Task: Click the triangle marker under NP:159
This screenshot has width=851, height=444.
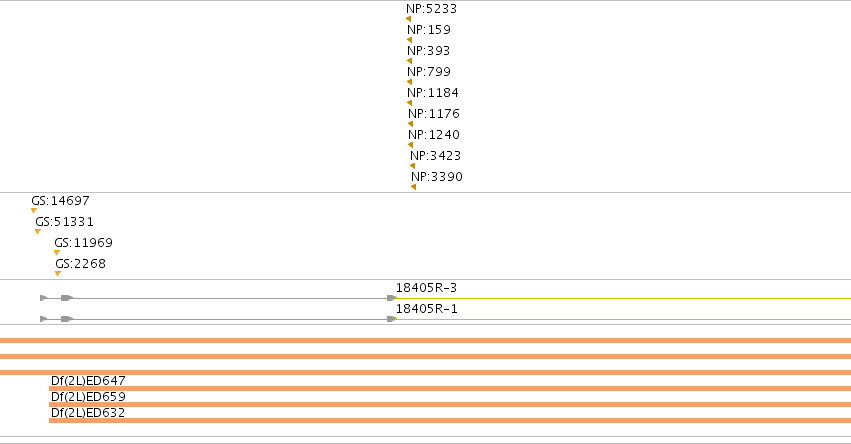Action: [409, 40]
